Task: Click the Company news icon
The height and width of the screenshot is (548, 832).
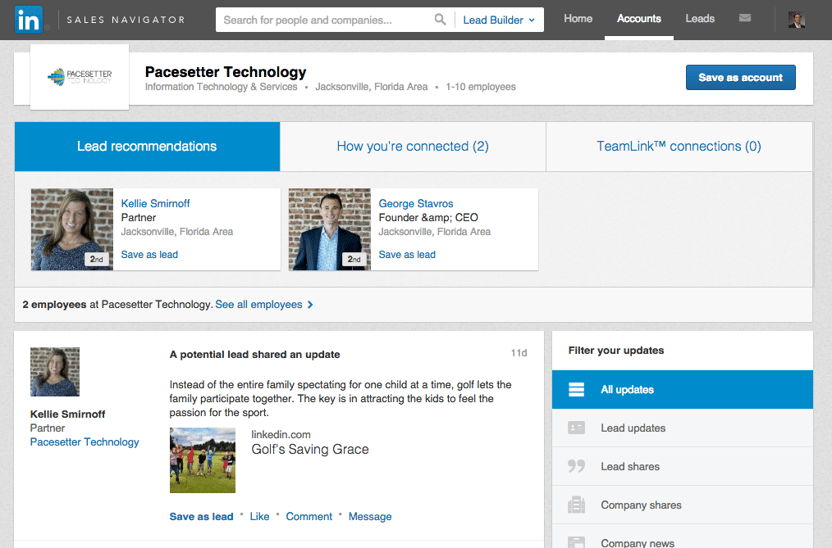Action: [x=576, y=542]
